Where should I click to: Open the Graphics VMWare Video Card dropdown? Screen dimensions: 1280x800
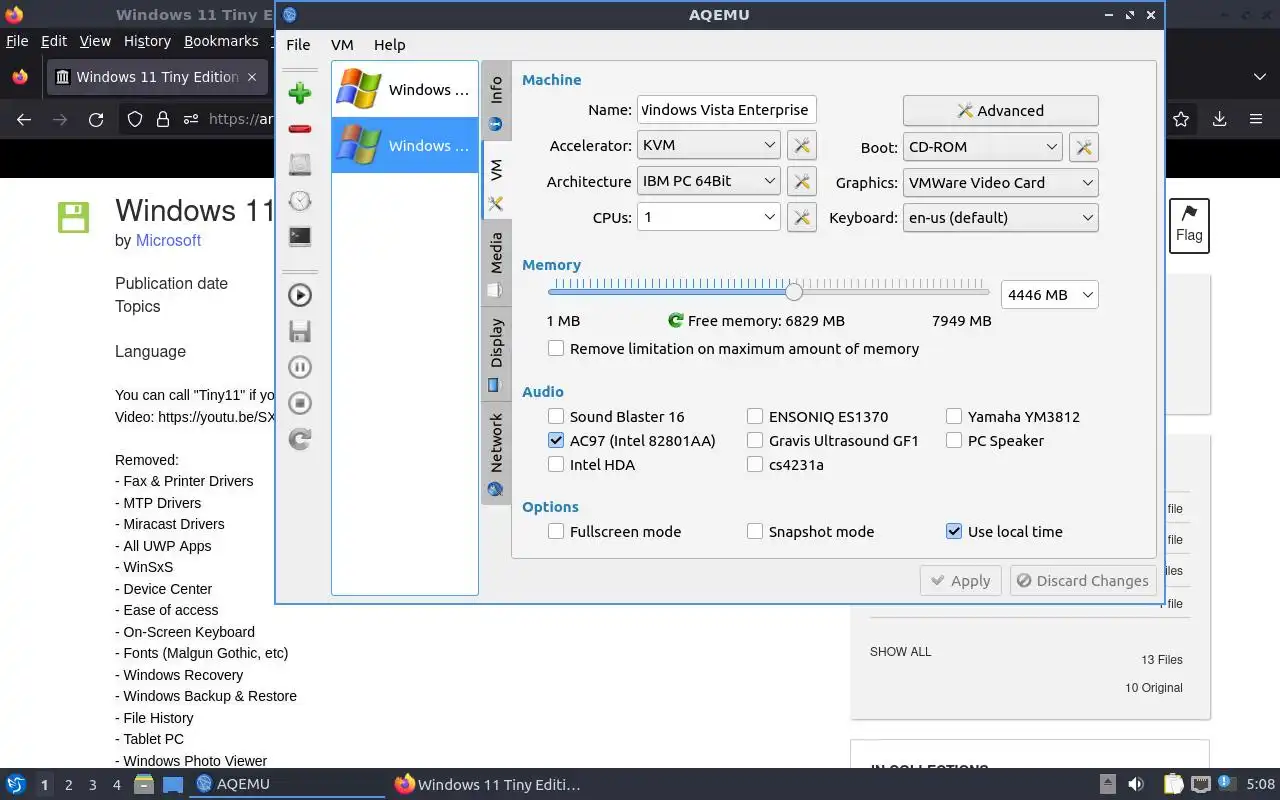[1000, 183]
